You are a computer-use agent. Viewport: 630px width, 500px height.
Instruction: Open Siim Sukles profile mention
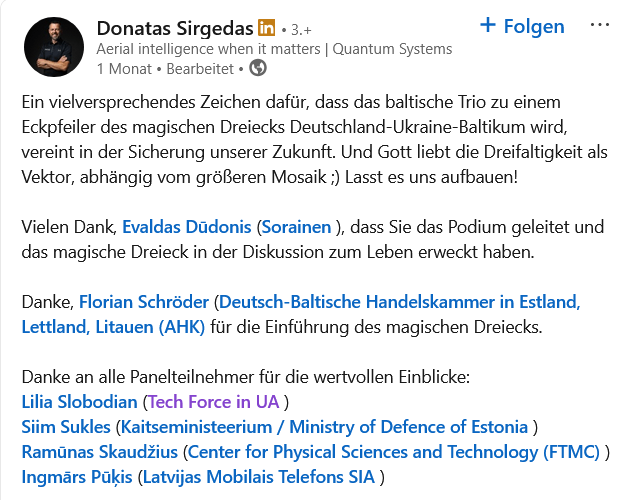[65, 427]
